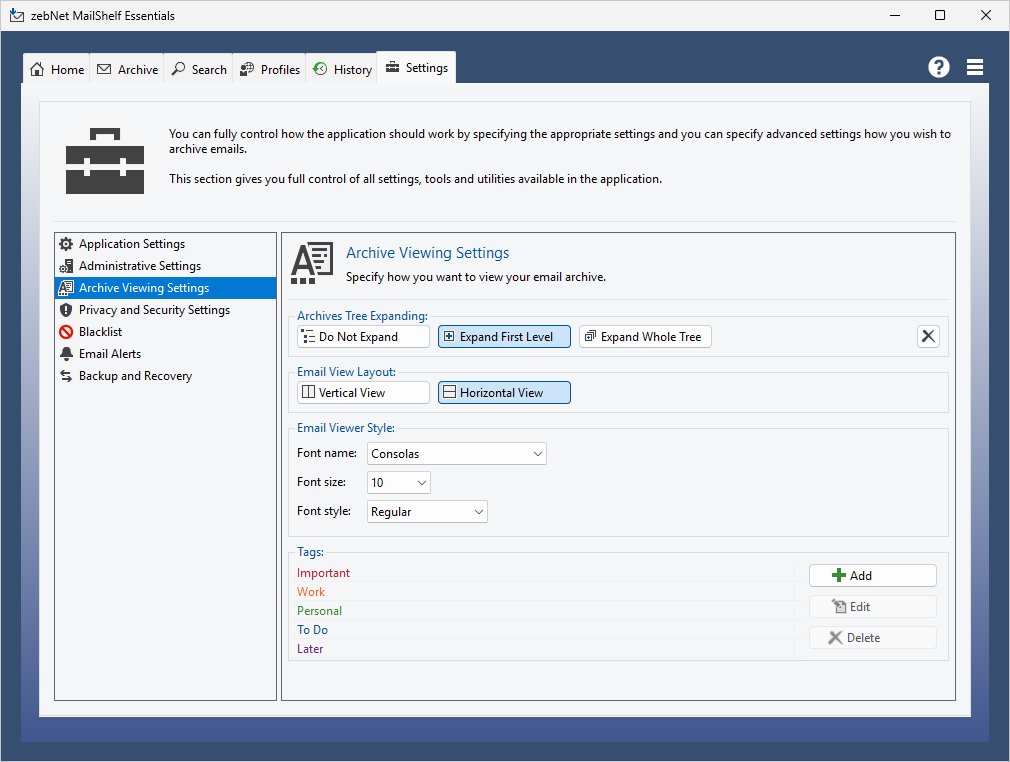Select Do Not Expand tree option

pos(363,337)
